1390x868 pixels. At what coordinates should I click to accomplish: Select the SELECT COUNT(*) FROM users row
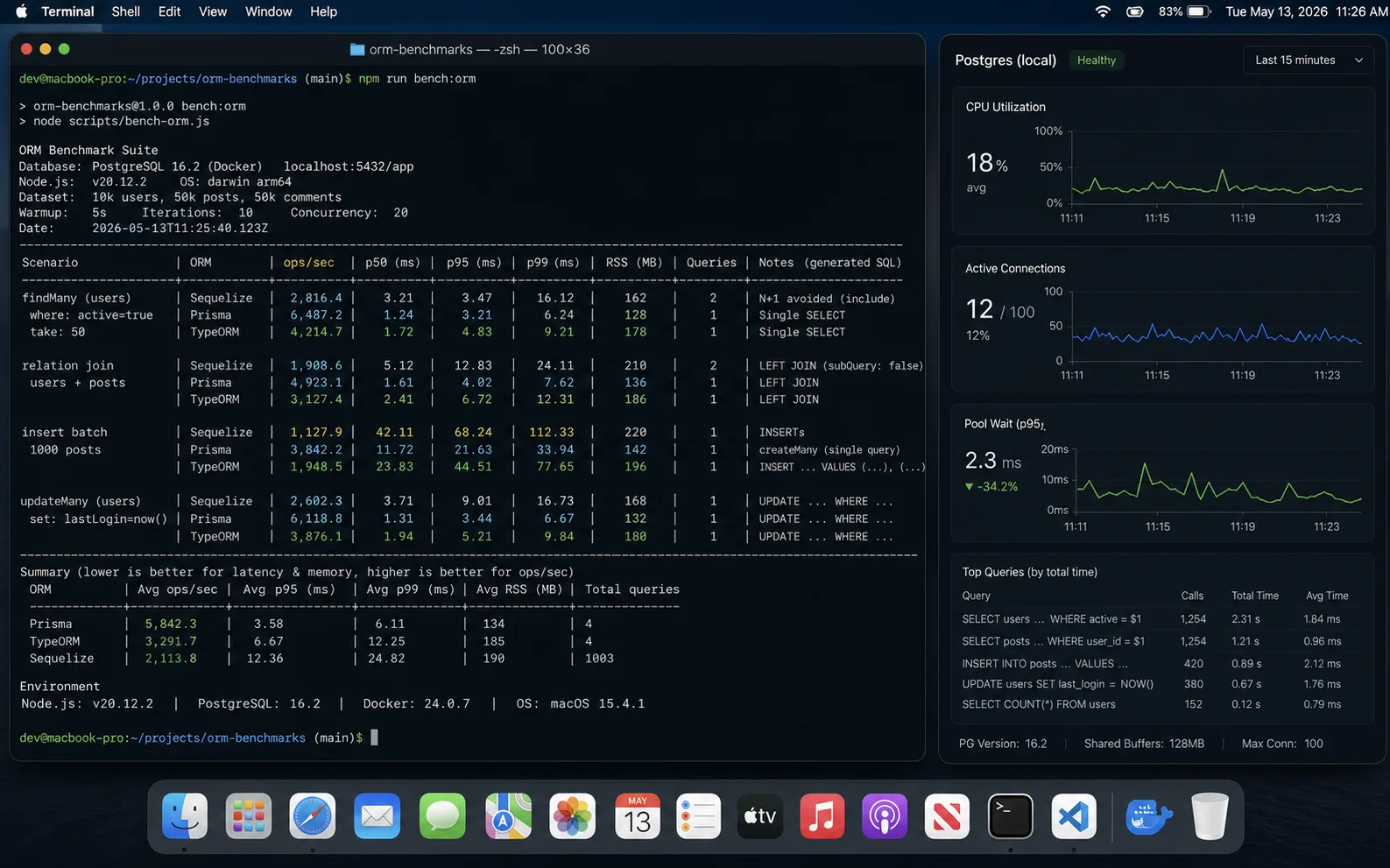(1162, 704)
